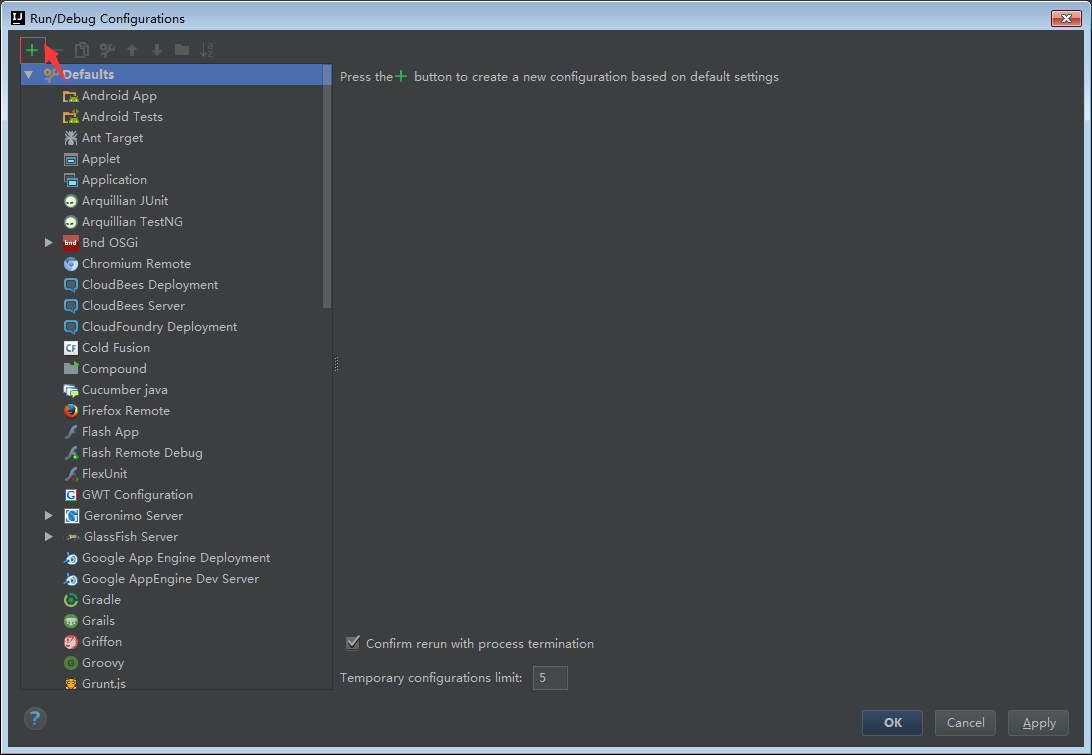1092x755 pixels.
Task: Click the Cancel button
Action: click(x=965, y=723)
